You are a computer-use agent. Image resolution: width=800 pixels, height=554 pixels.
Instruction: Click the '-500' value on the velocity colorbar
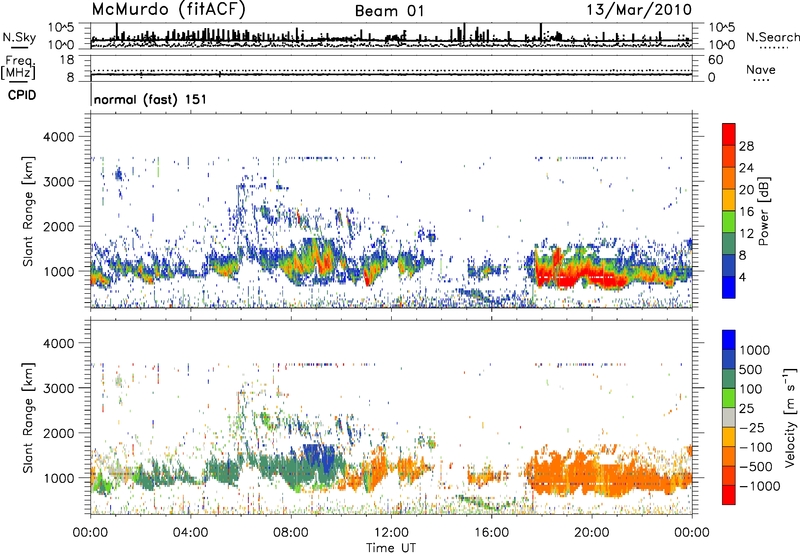756,467
